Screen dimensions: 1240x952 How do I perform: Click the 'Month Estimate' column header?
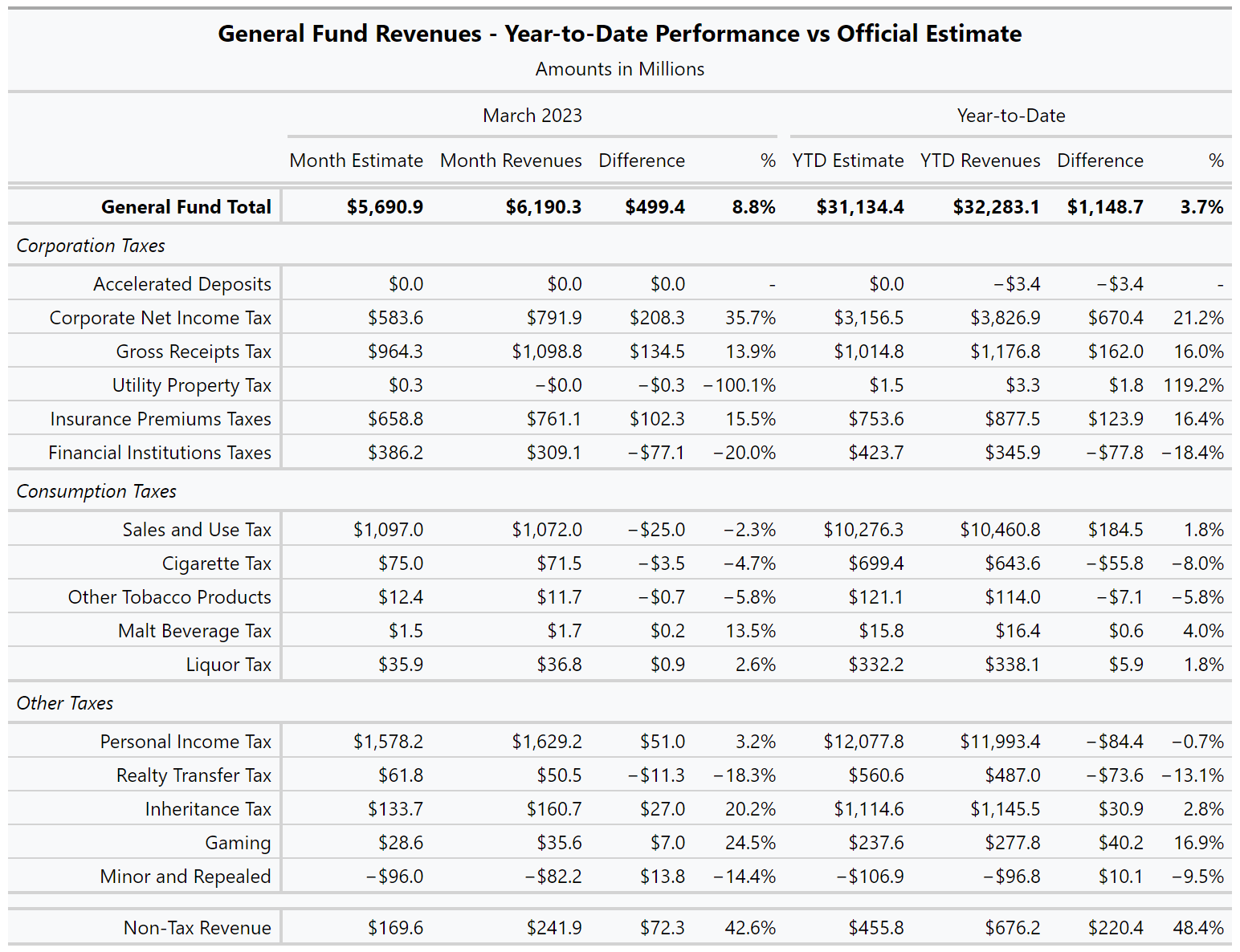(x=356, y=161)
